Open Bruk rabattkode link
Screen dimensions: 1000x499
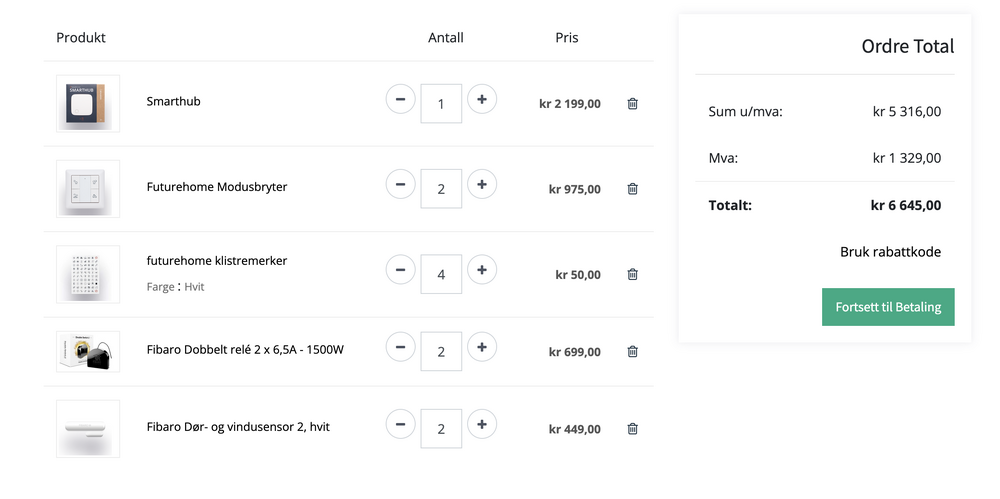[x=890, y=252]
